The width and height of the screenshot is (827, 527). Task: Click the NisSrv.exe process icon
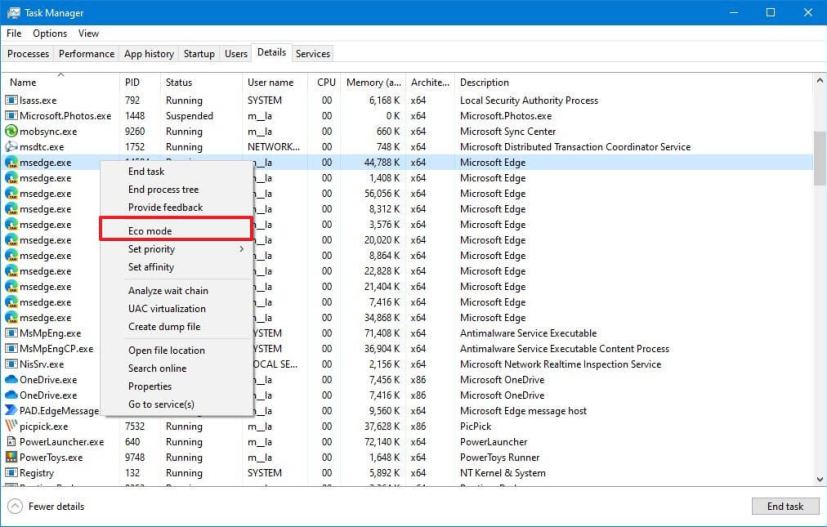click(11, 364)
